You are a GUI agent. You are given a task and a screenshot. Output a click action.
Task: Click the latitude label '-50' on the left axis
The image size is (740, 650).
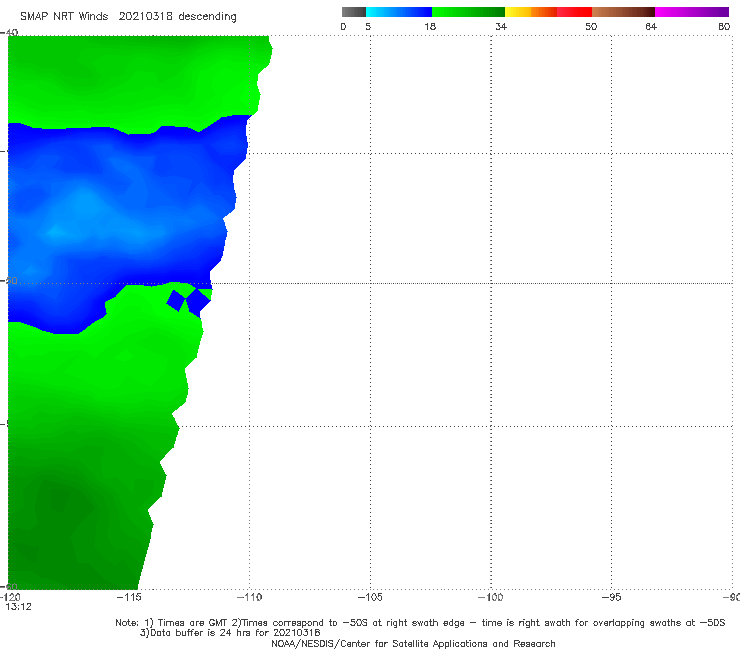[x=9, y=280]
